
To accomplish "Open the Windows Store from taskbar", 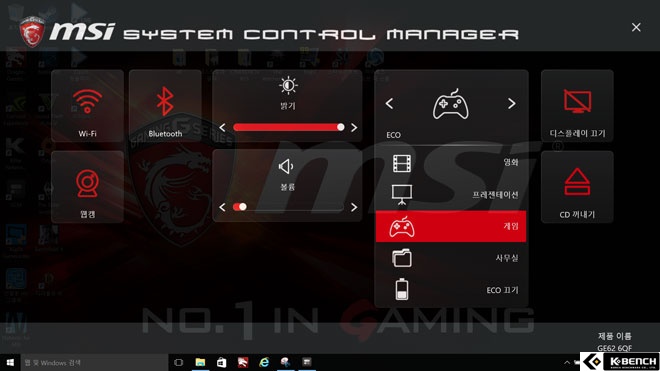I will 221,362.
